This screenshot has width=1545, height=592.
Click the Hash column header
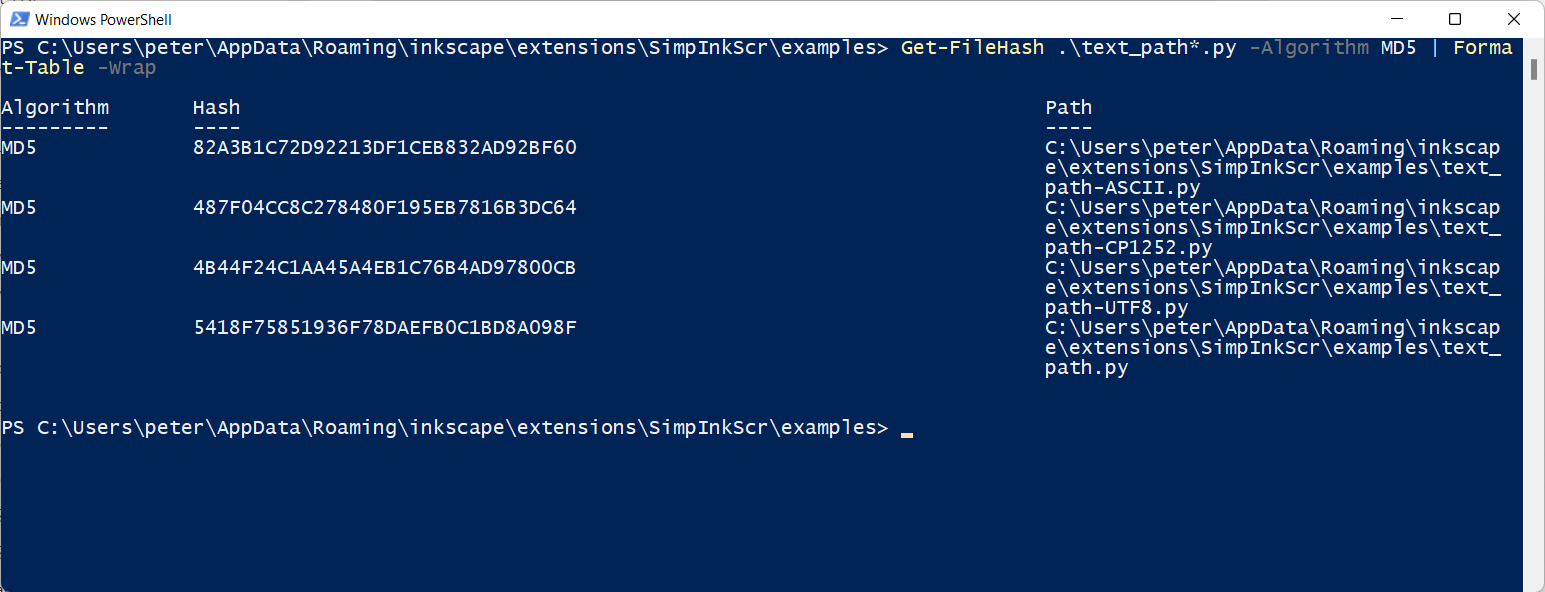click(x=216, y=107)
